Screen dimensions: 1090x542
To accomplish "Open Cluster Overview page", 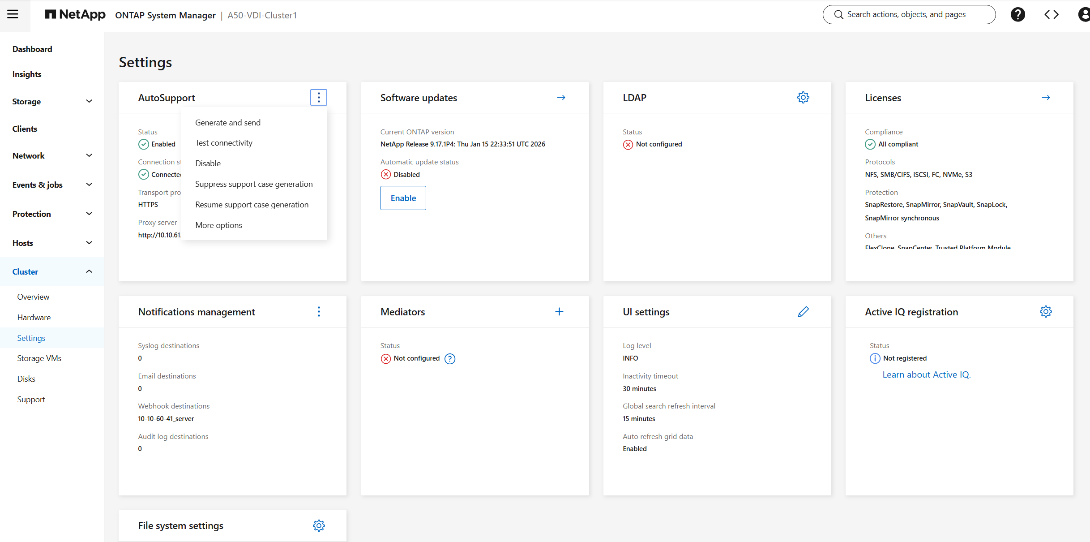I will coord(33,297).
